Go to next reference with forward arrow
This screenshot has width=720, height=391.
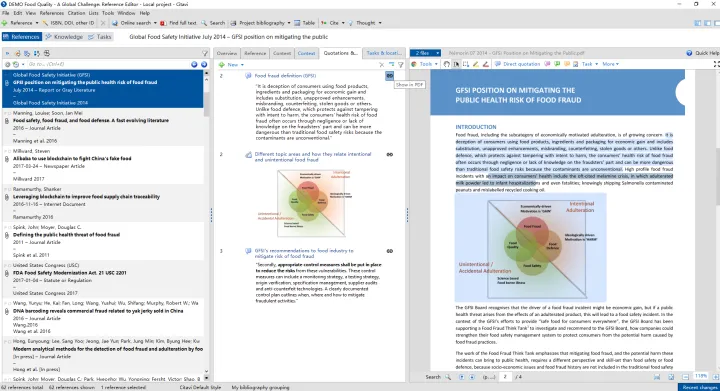(x=204, y=64)
